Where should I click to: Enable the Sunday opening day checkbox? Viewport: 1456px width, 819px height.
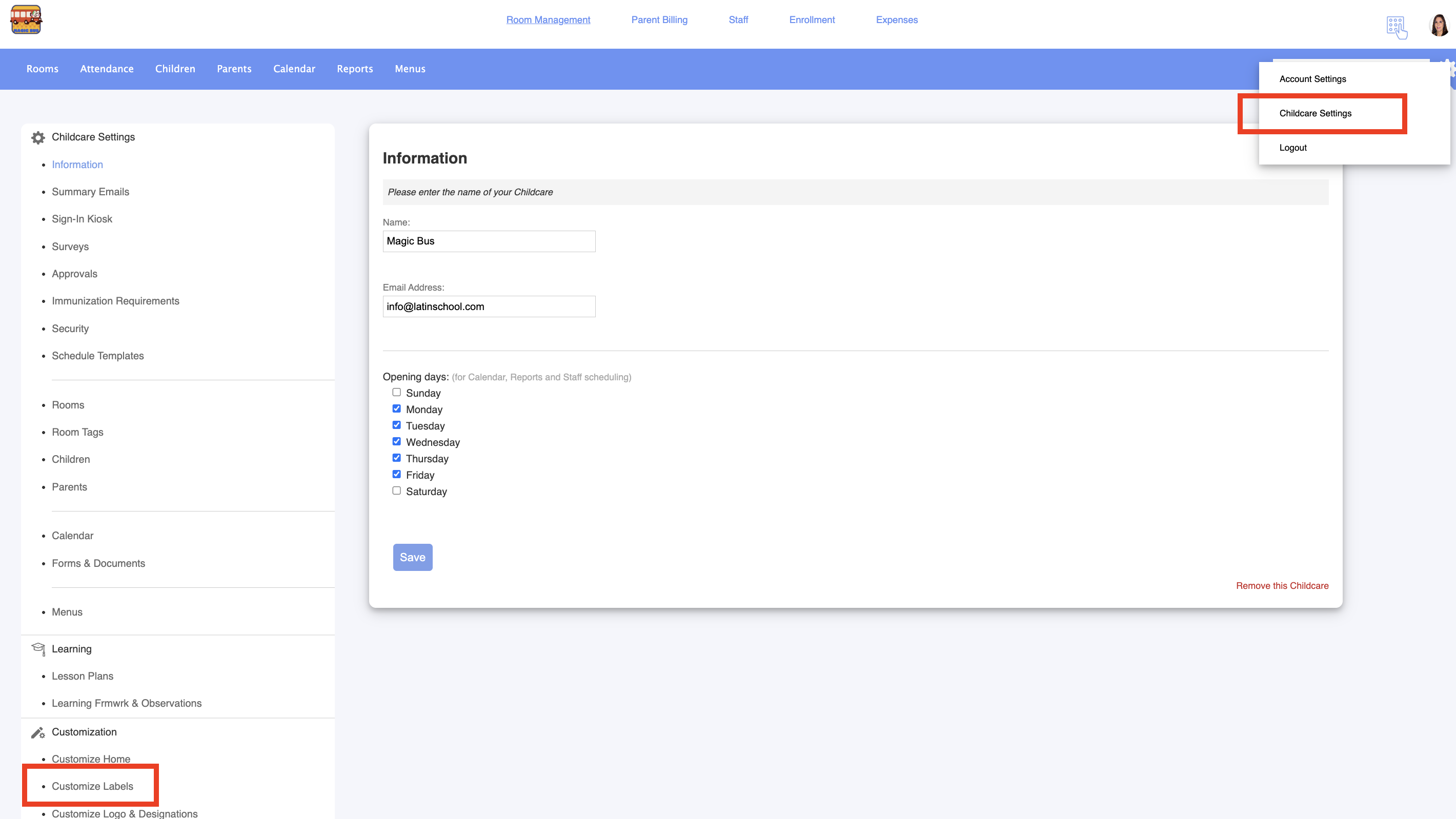point(397,392)
